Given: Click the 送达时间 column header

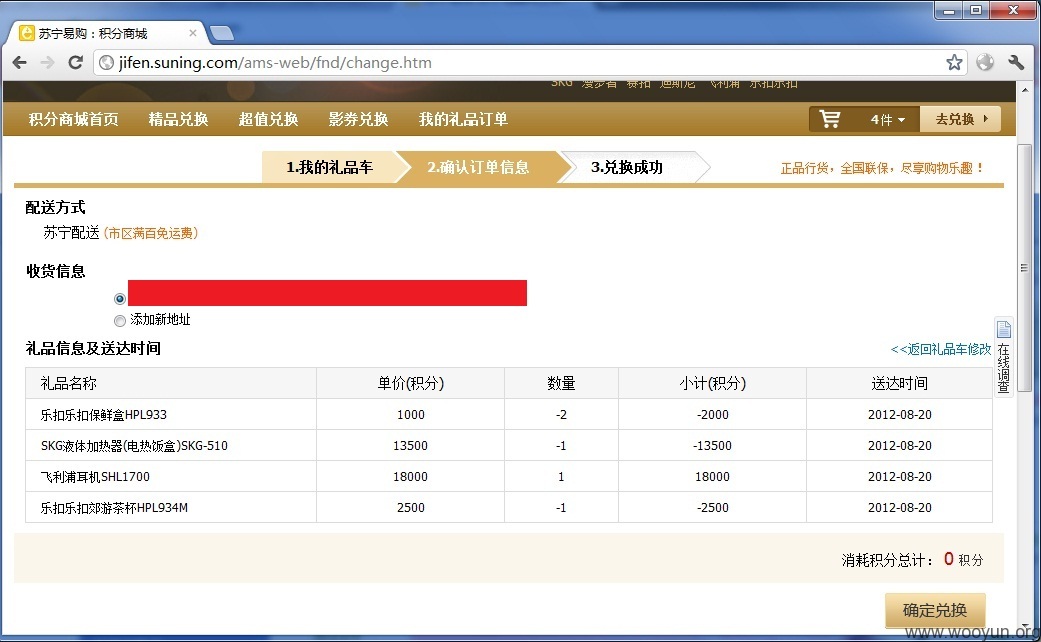Looking at the screenshot, I should point(900,383).
